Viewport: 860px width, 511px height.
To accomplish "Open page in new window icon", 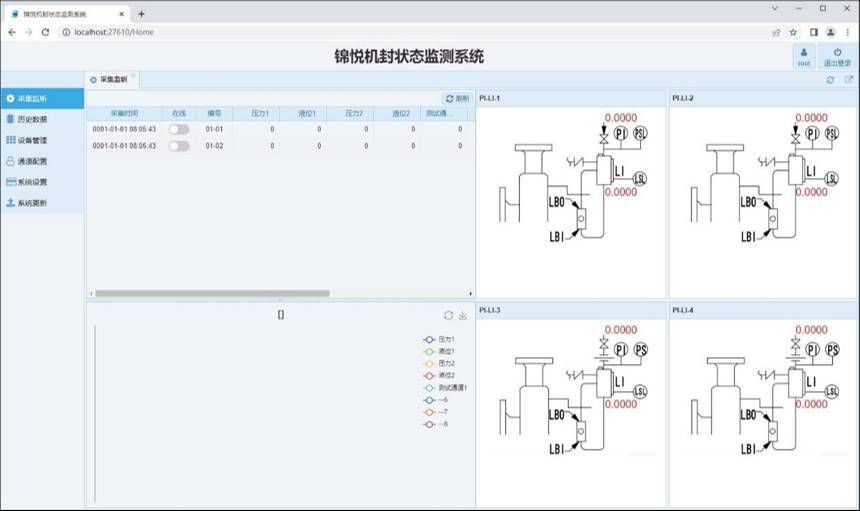I will pyautogui.click(x=848, y=79).
